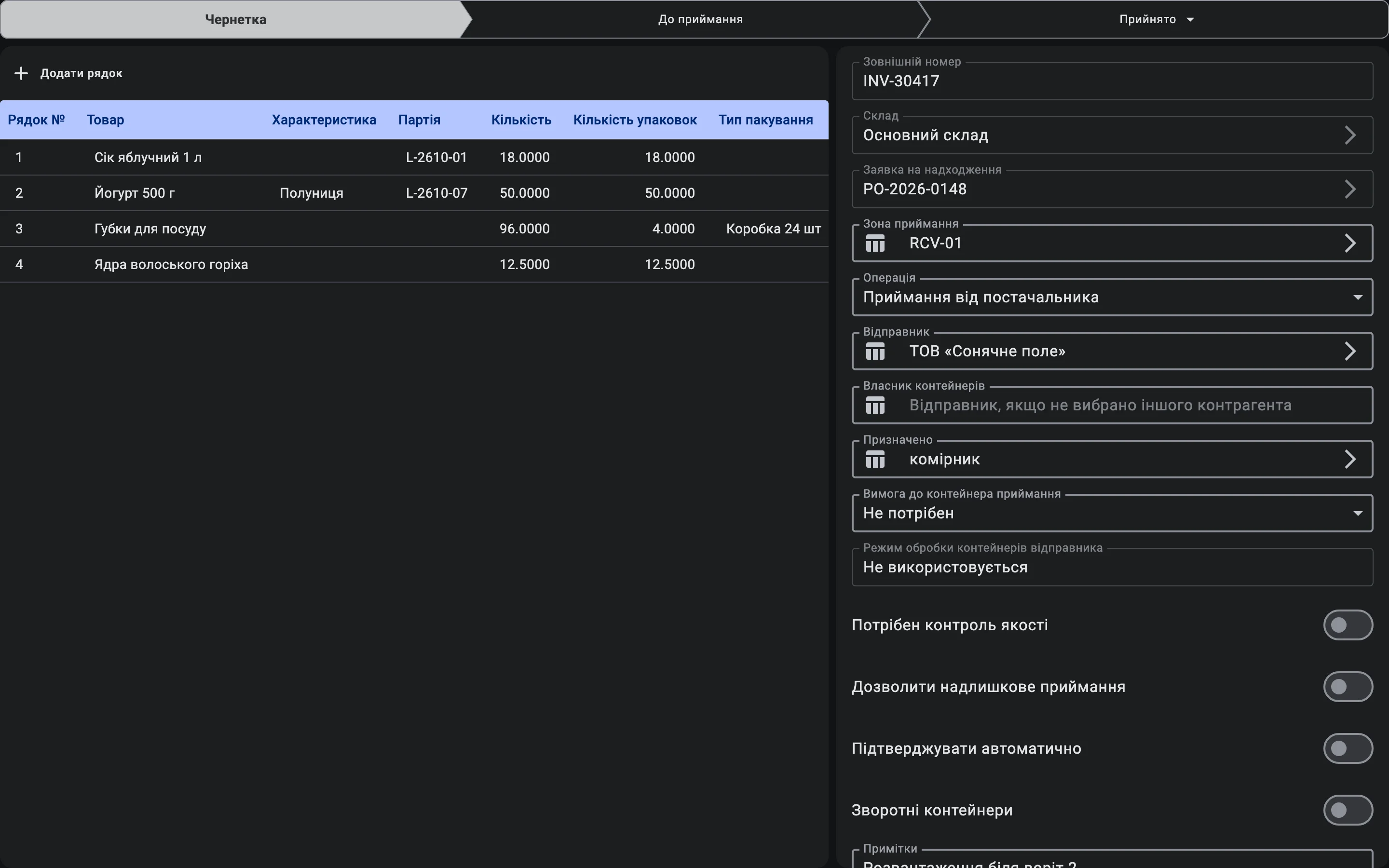Toggle Зворотні контейнери switch
1389x868 pixels.
1348,810
